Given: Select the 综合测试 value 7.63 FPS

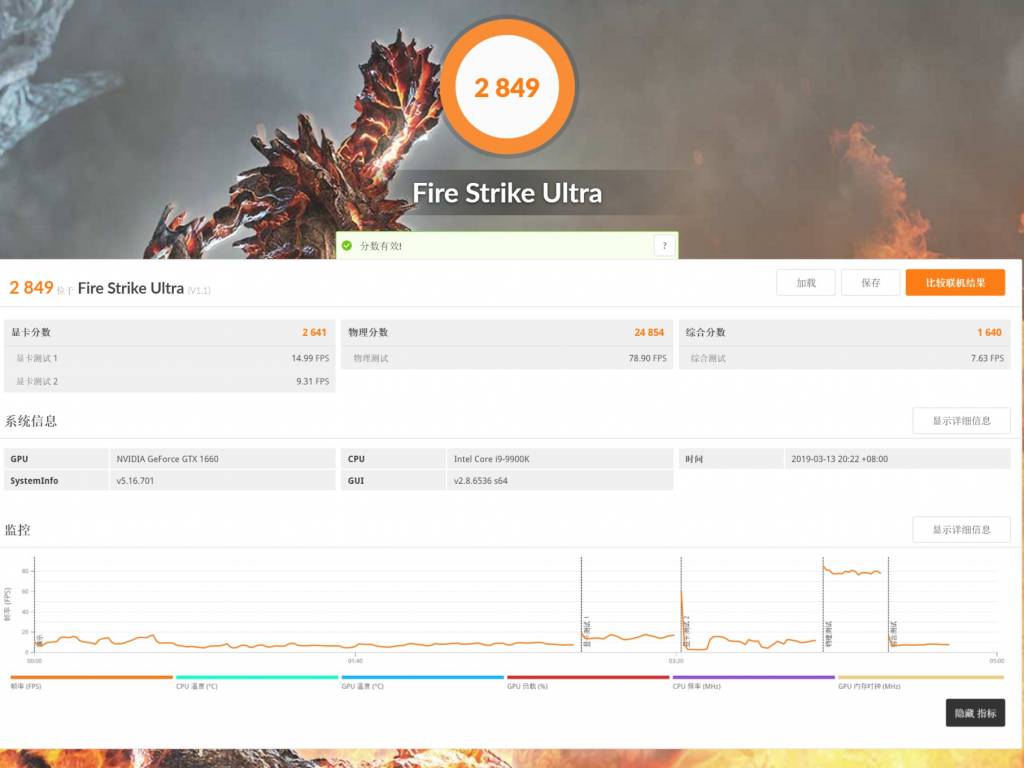Looking at the screenshot, I should (x=987, y=359).
